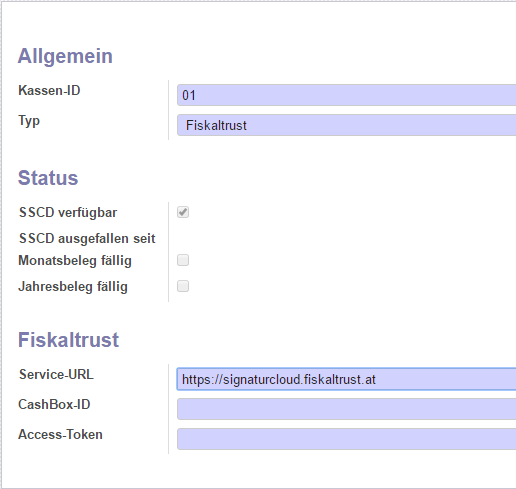Screen dimensions: 516x489
Task: Enable the Jahresbeleg fällig checkbox
Action: [x=183, y=286]
